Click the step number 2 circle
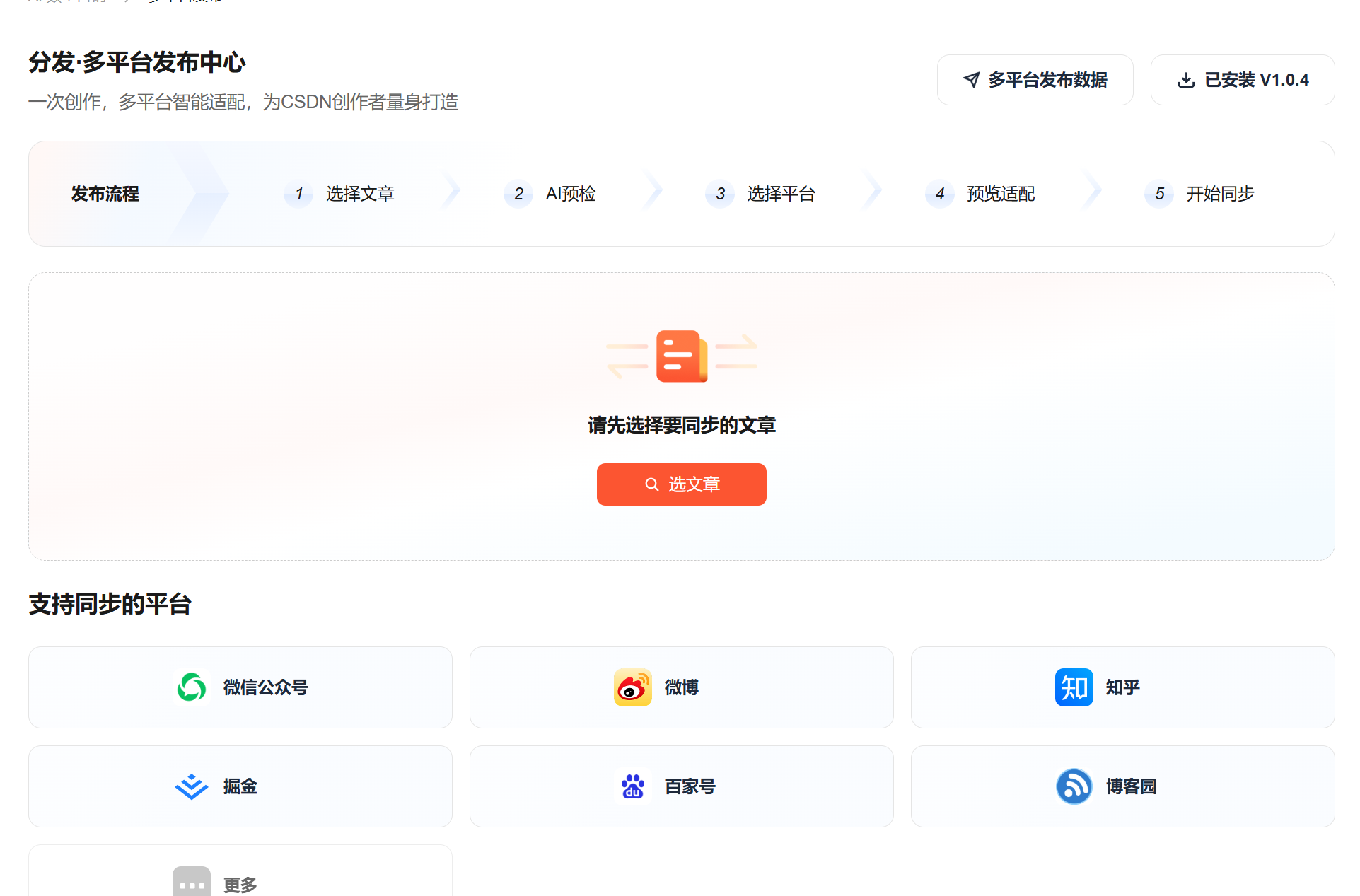The height and width of the screenshot is (896, 1360). click(518, 194)
